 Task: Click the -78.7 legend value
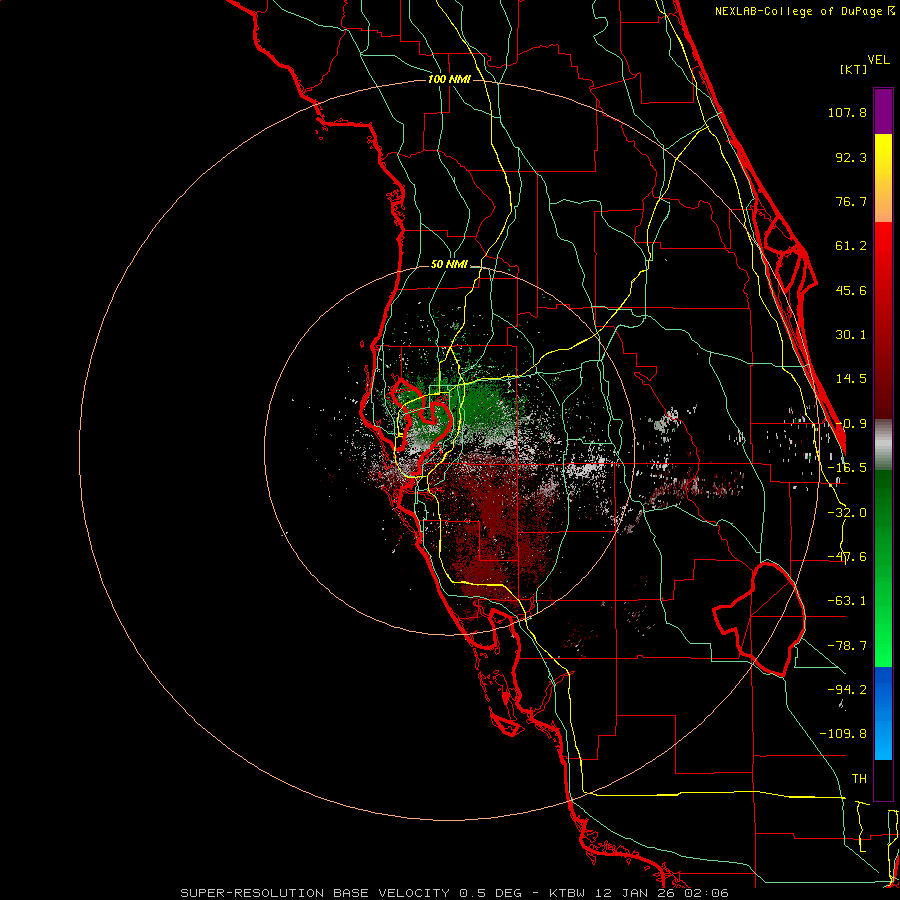click(847, 646)
